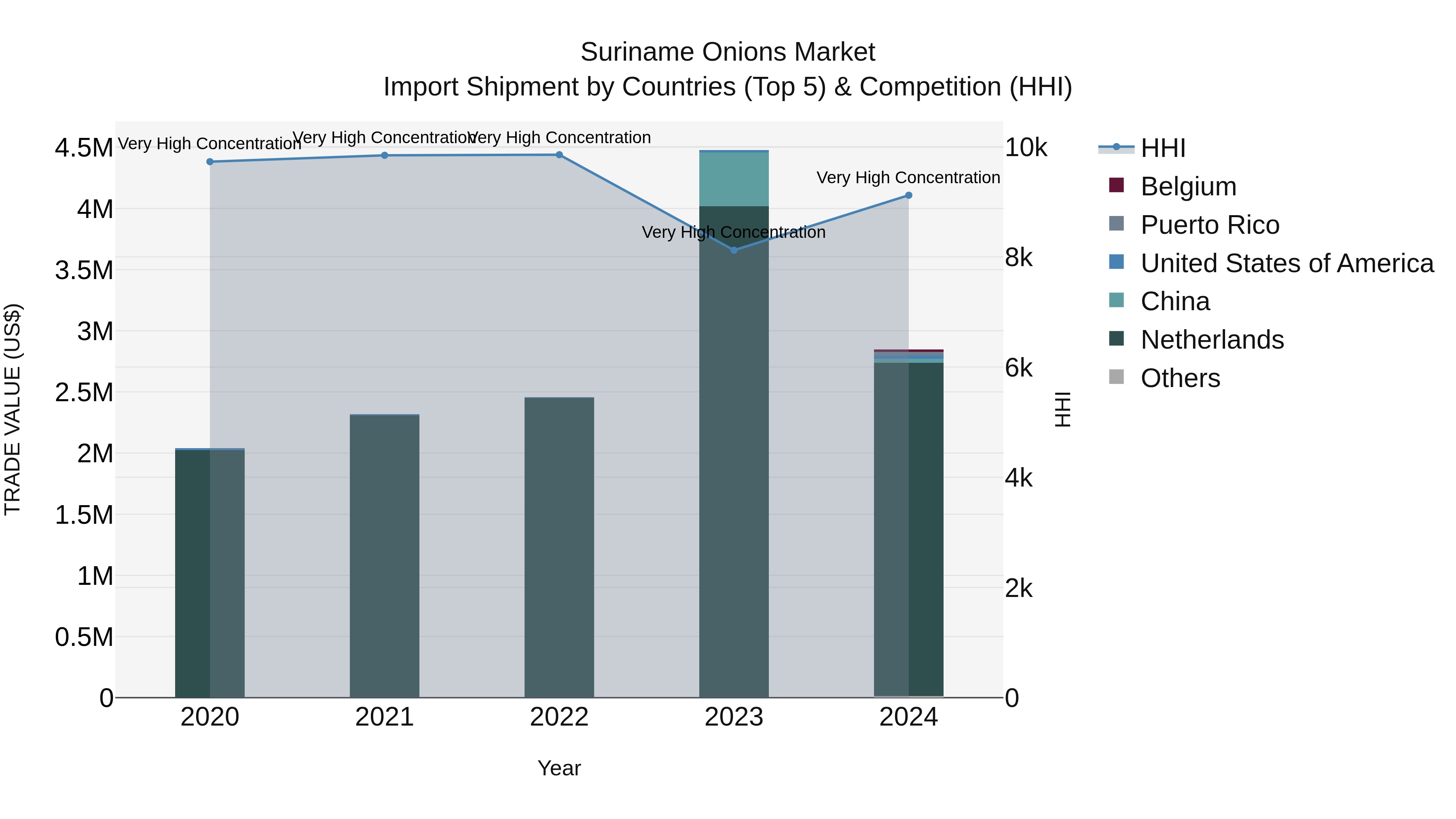This screenshot has height=819, width=1456.
Task: Click the 2.5M y-axis tick label
Action: coord(84,392)
